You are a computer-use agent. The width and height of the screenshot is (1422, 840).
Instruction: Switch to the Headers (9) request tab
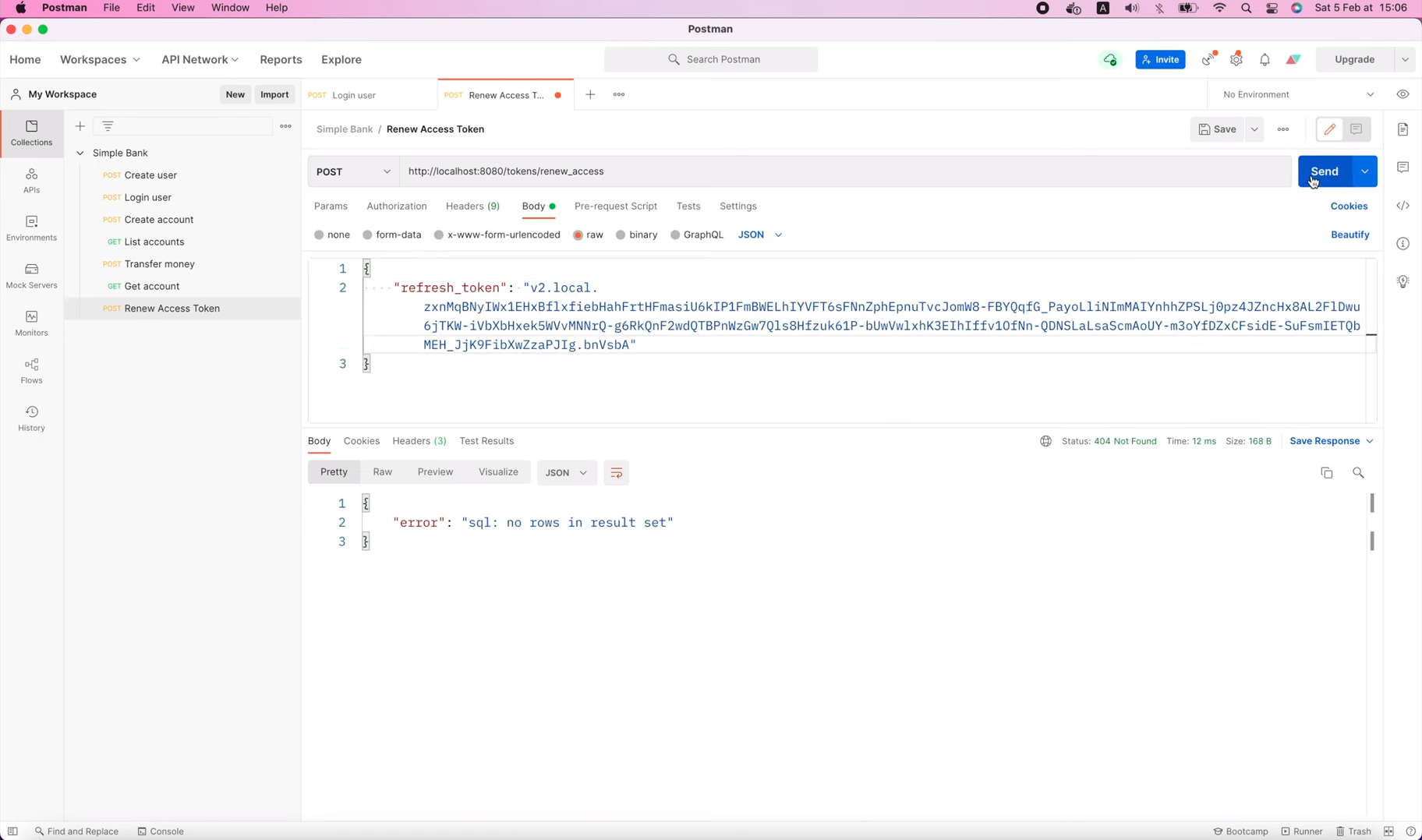(473, 206)
